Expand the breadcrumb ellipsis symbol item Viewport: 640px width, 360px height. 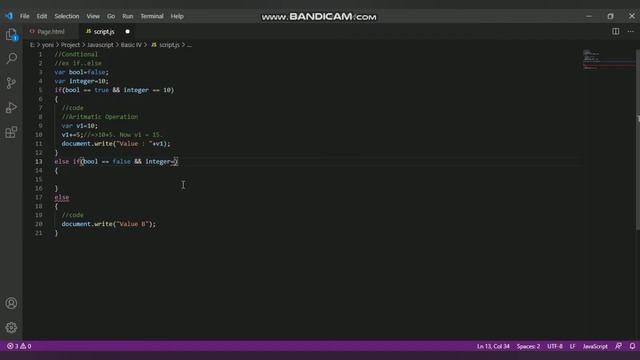189,45
